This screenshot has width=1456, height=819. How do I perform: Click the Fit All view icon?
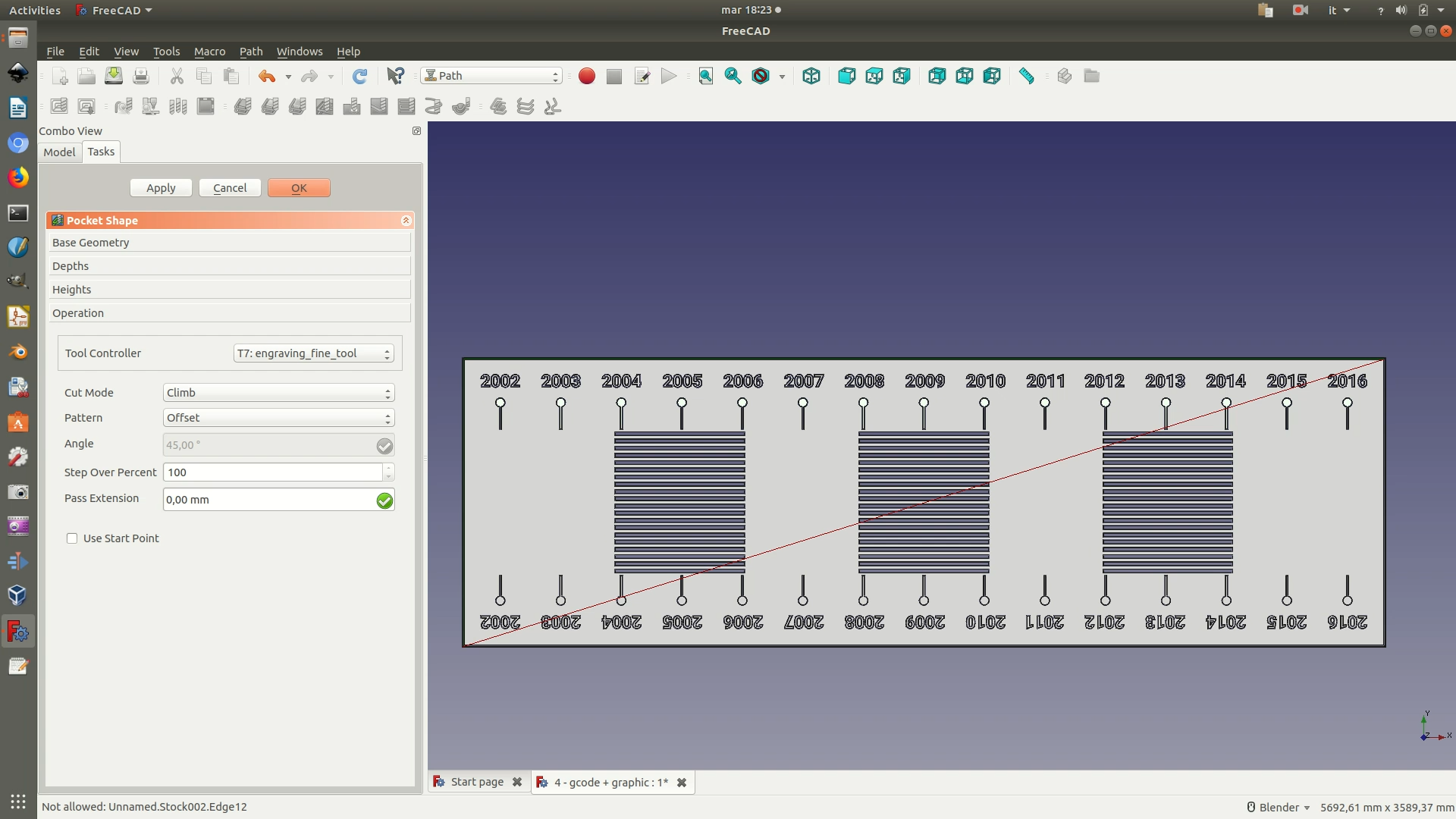[705, 76]
